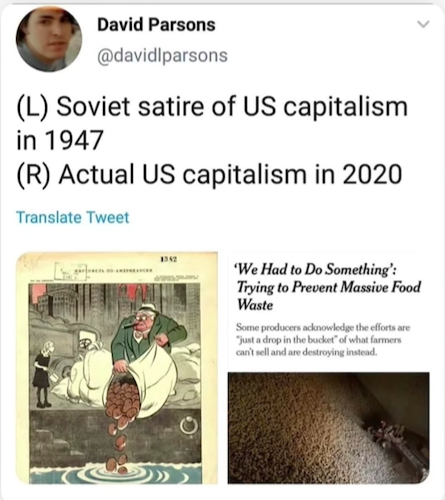Expand the tweet options chevron

pos(424,25)
